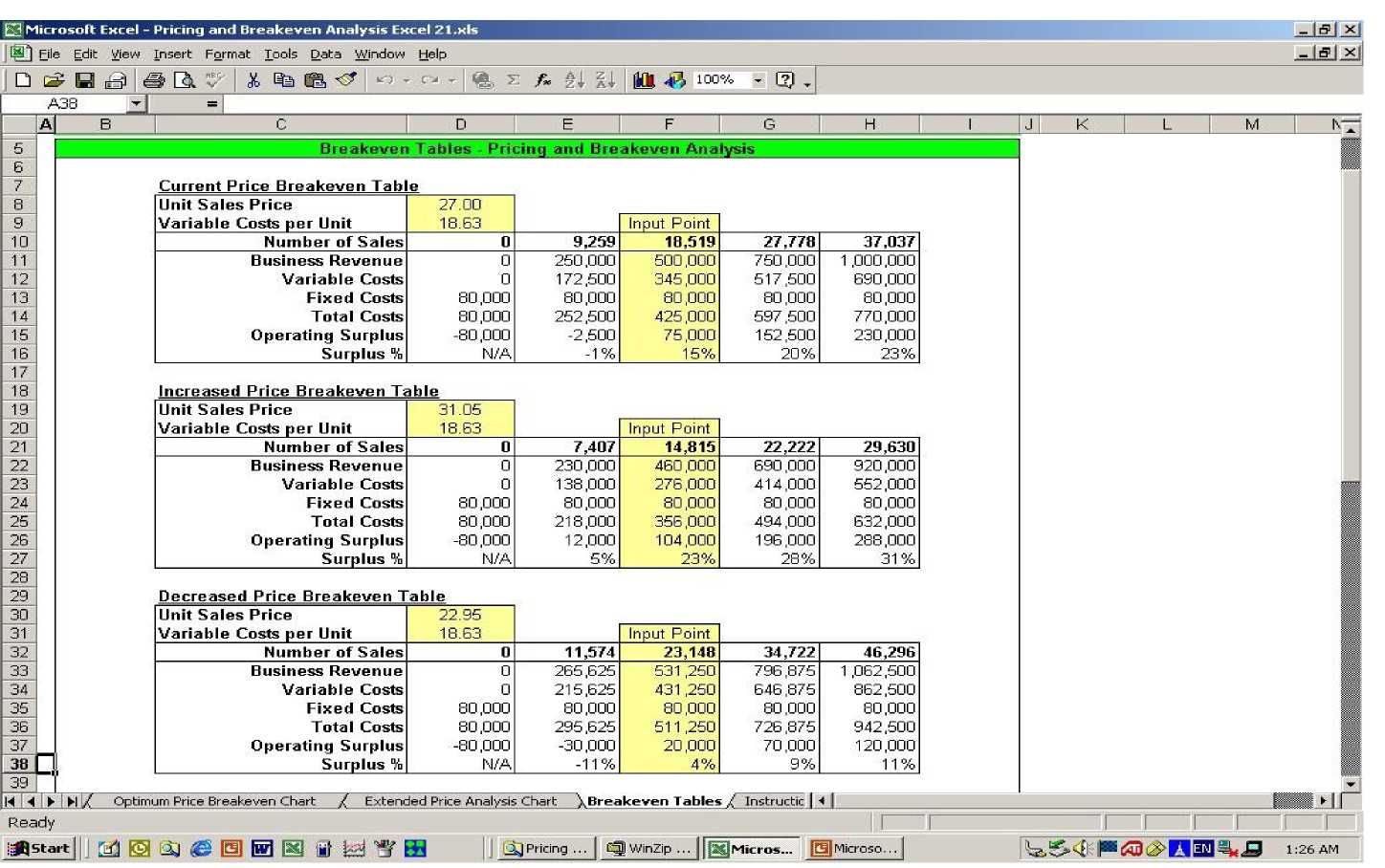Viewport: 1385px width, 868px height.
Task: Select column F header
Action: pyautogui.click(x=669, y=124)
